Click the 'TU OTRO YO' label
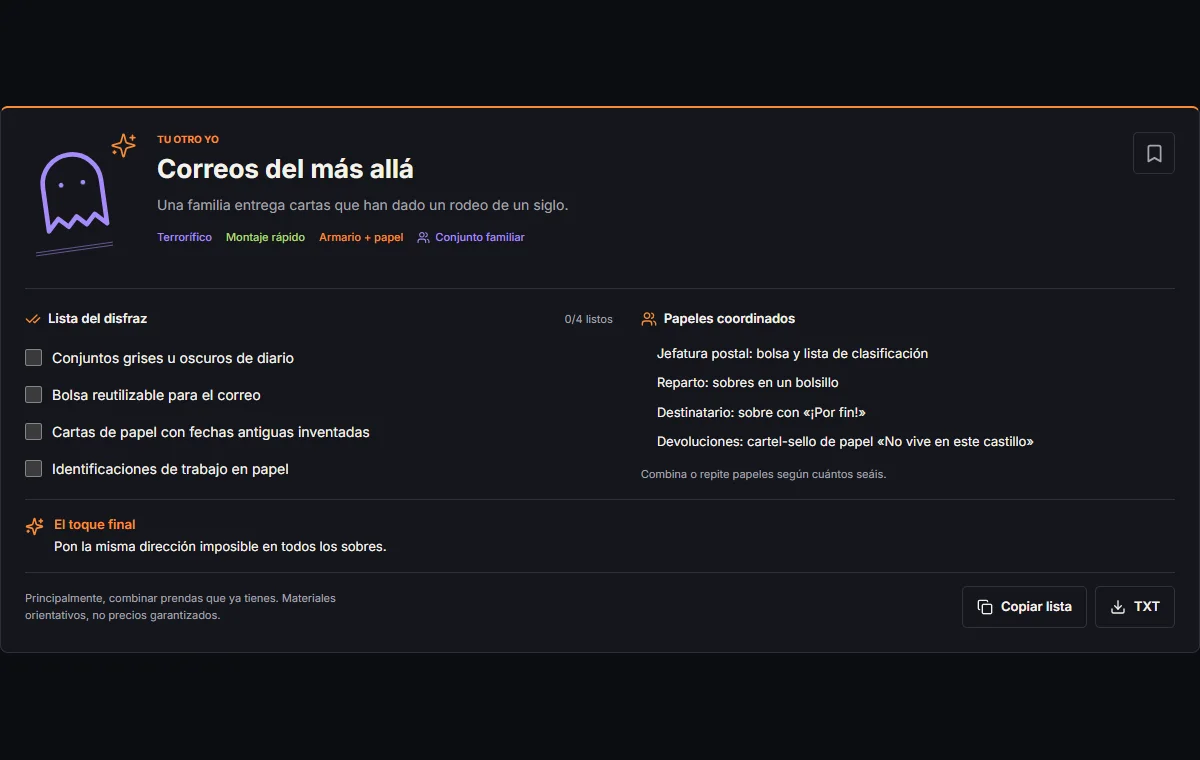This screenshot has height=760, width=1200. 188,140
